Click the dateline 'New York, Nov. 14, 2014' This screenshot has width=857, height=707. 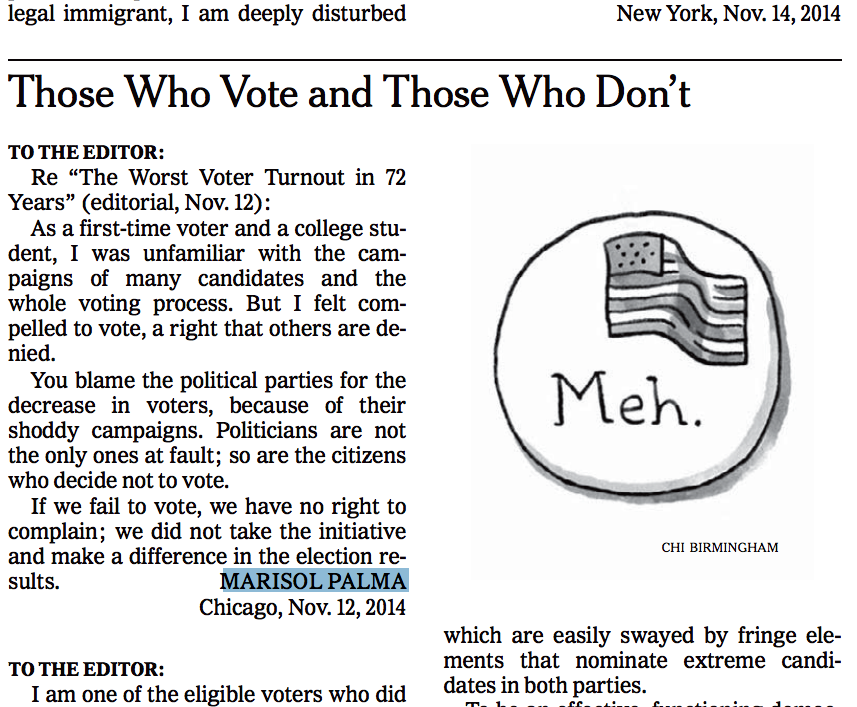[729, 13]
